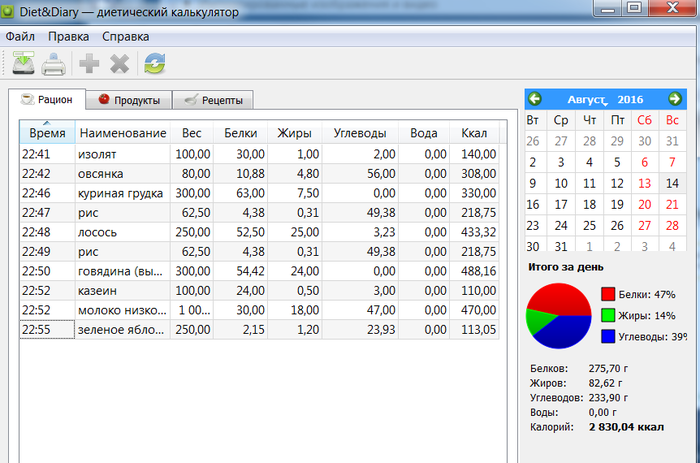Click the X delete icon in the toolbar

tap(120, 65)
